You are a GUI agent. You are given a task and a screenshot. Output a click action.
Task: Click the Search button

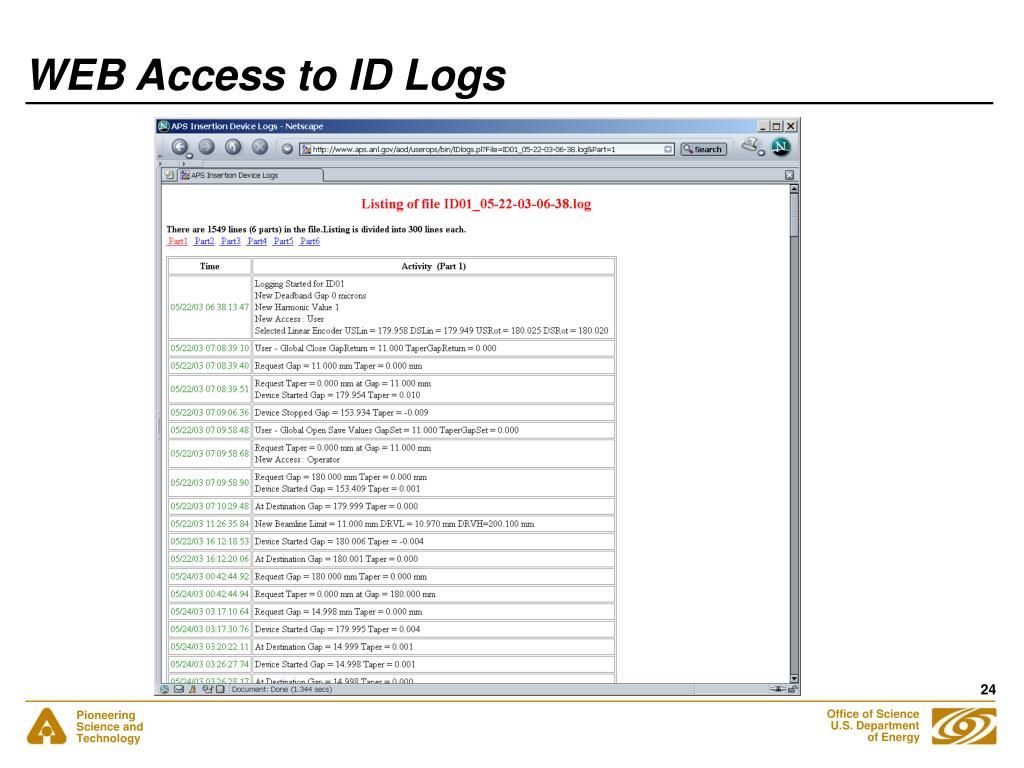coord(703,150)
